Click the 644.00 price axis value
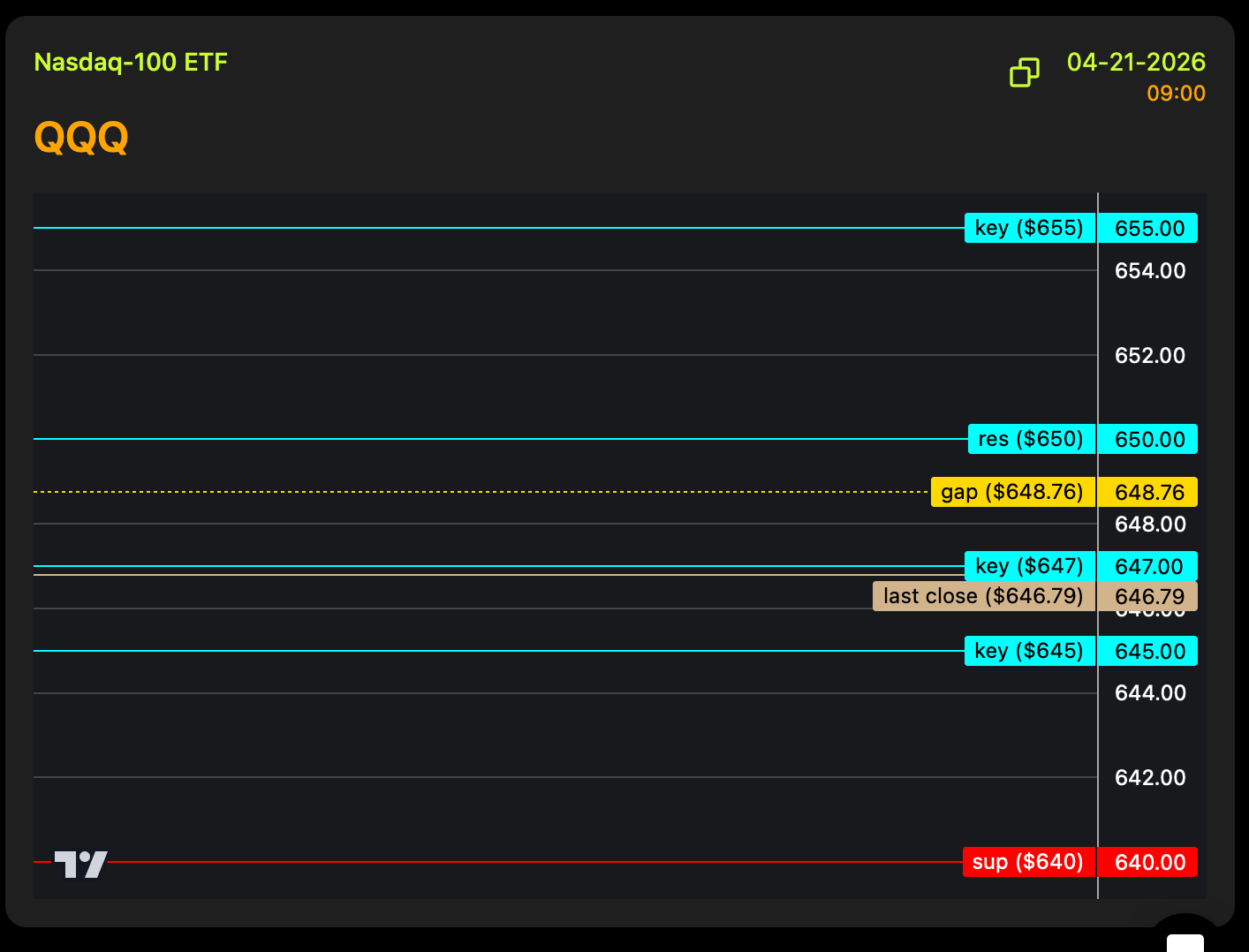1249x952 pixels. [x=1150, y=693]
